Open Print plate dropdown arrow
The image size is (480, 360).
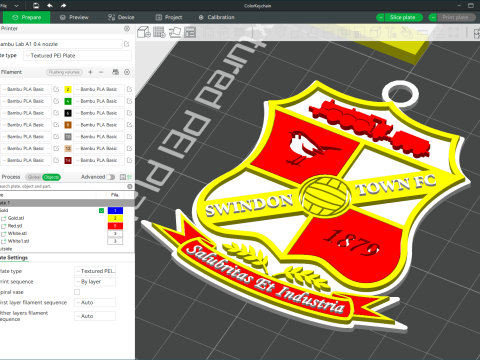tap(433, 17)
